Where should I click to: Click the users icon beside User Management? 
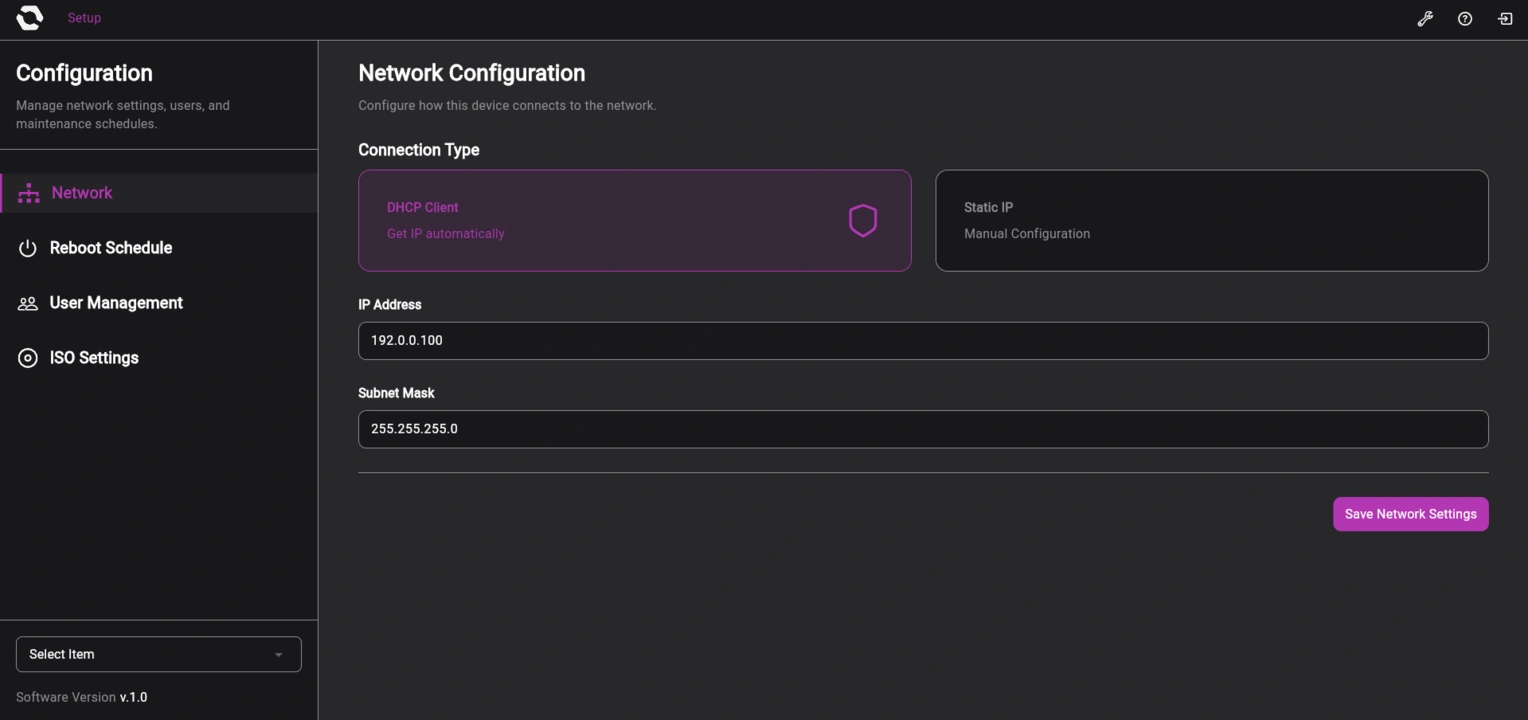tap(27, 302)
